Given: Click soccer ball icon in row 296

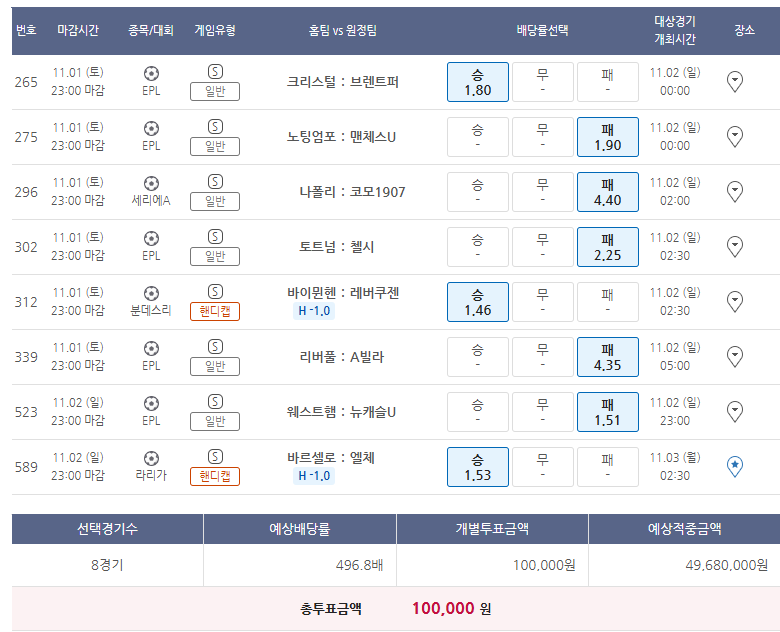Looking at the screenshot, I should 151,184.
